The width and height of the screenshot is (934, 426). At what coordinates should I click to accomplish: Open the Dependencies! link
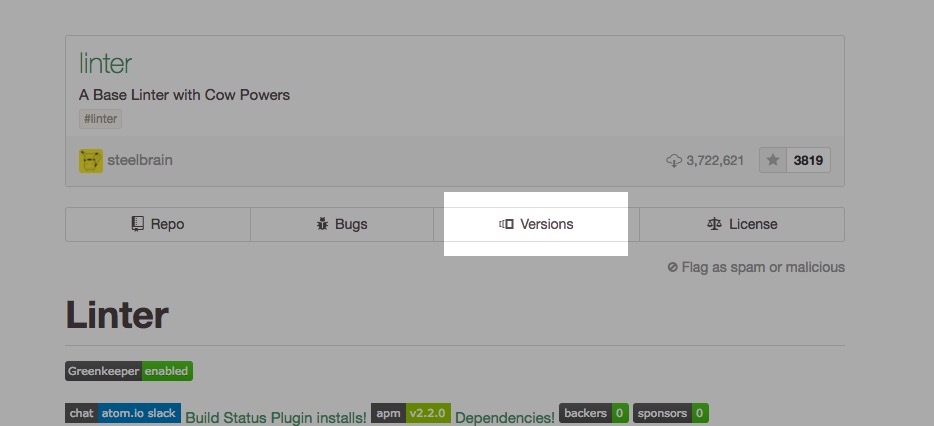505,417
